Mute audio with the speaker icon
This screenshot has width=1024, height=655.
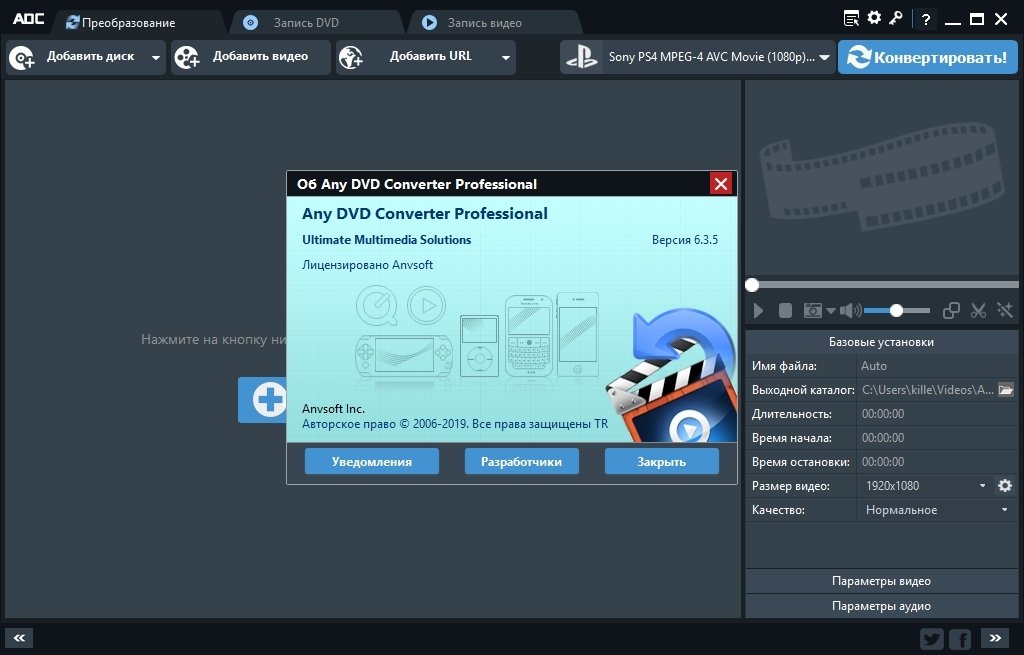(850, 310)
